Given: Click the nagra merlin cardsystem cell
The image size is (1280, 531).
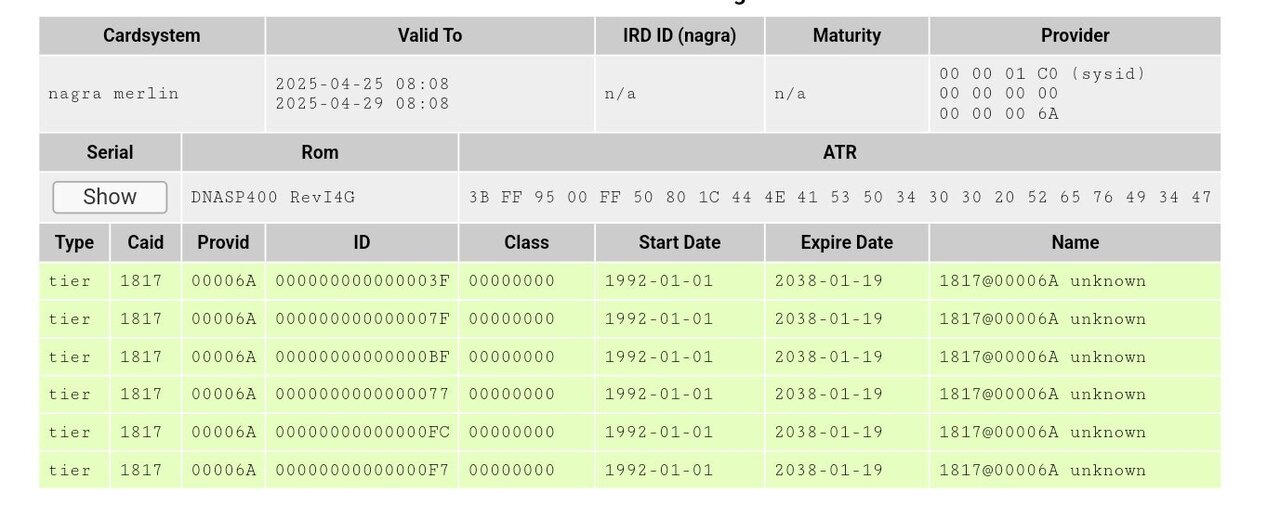Looking at the screenshot, I should [x=114, y=94].
